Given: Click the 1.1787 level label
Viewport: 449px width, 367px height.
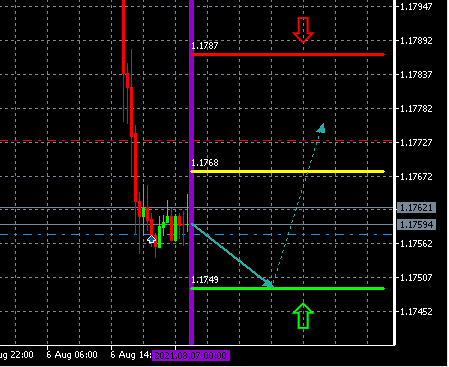Looking at the screenshot, I should click(x=205, y=46).
